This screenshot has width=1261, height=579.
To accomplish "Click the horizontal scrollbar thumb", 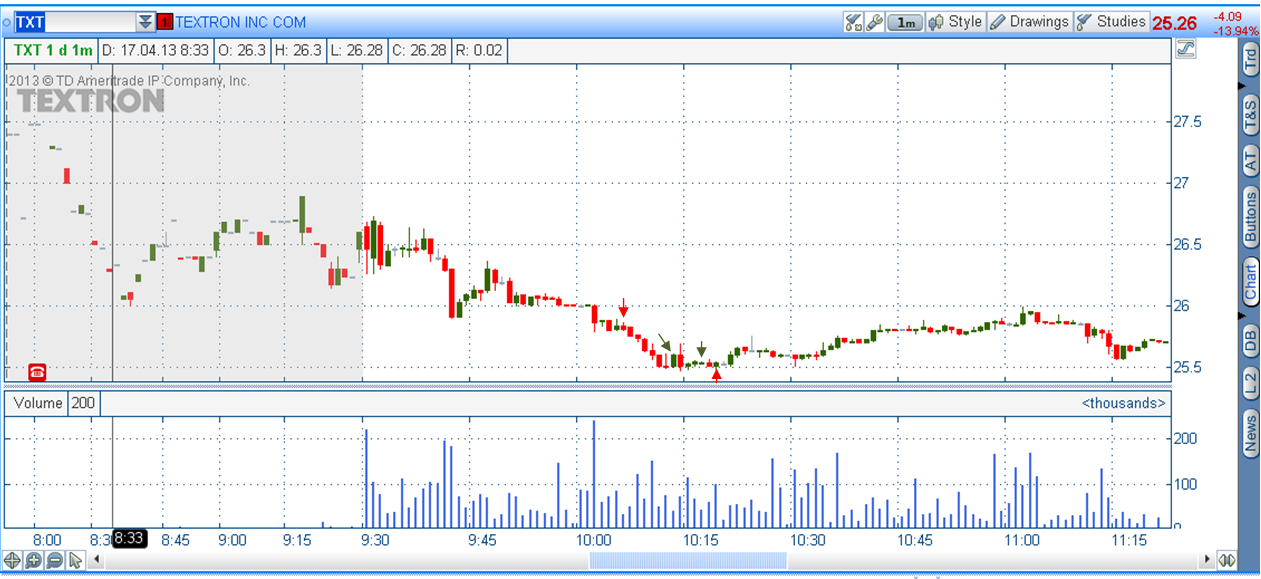I will tap(689, 560).
